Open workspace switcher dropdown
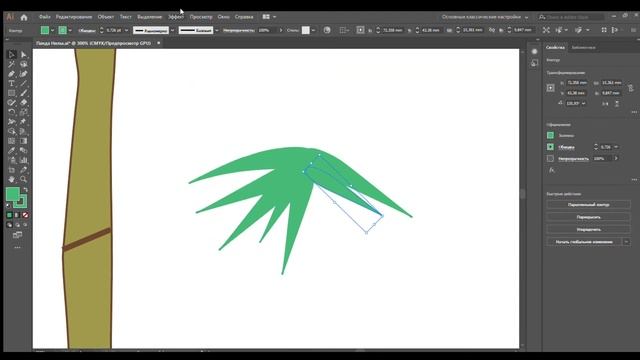The height and width of the screenshot is (360, 640). 526,17
